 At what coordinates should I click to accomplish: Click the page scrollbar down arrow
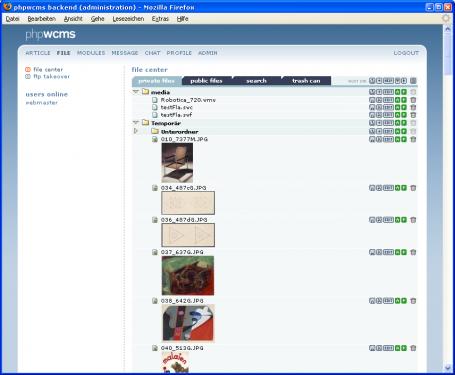pos(448,368)
